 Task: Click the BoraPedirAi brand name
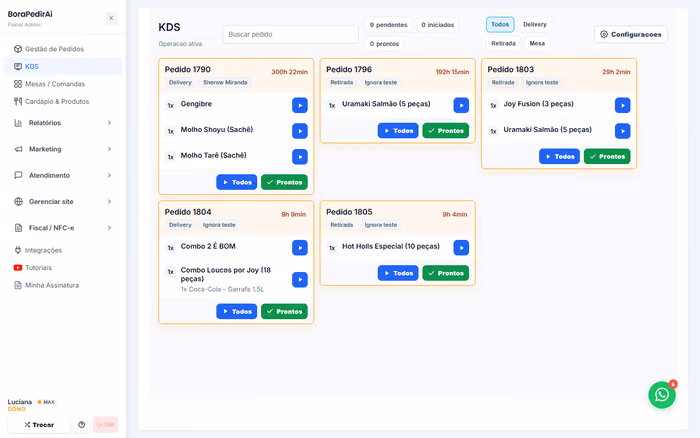point(30,14)
